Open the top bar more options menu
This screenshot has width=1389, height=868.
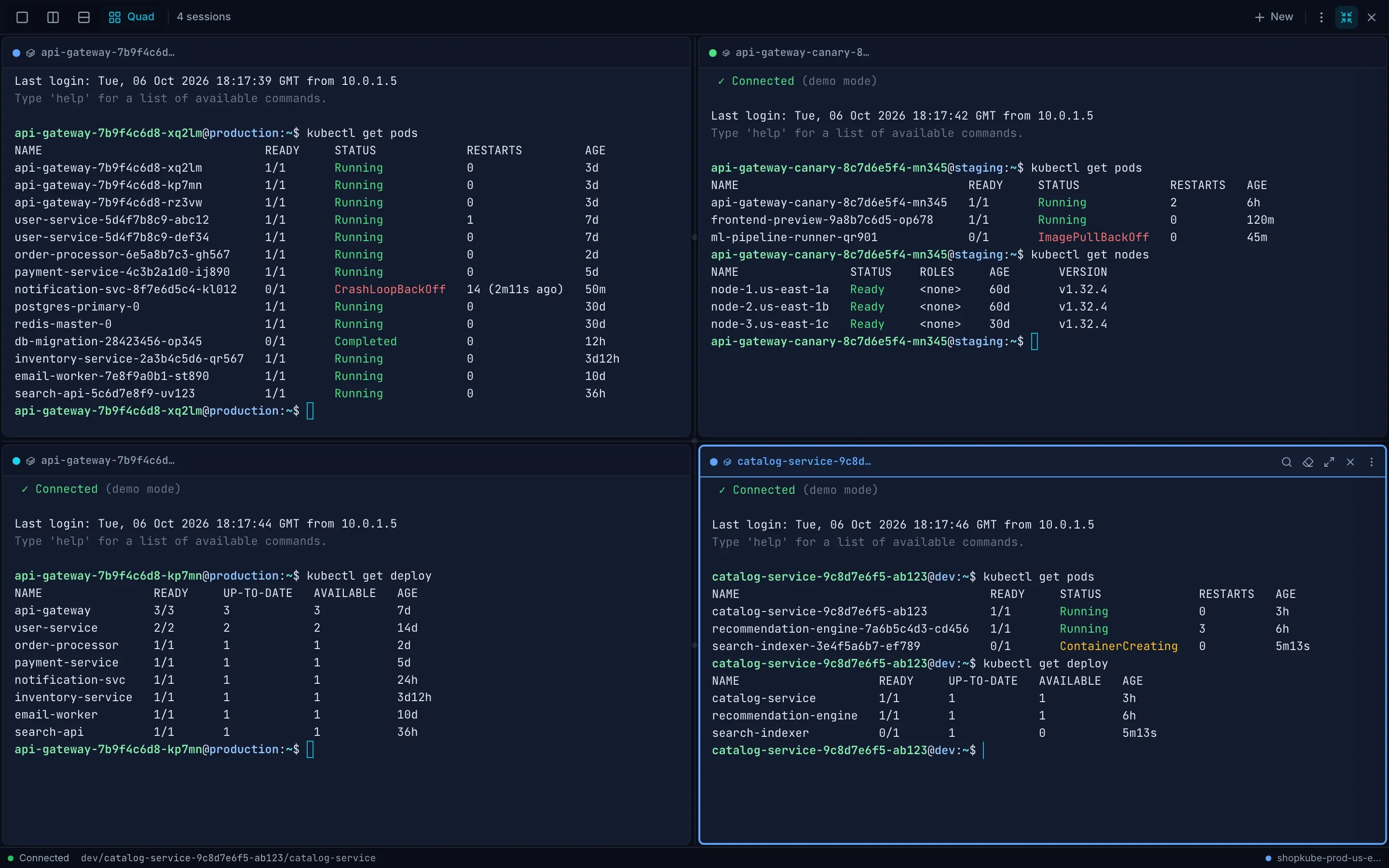(1321, 17)
